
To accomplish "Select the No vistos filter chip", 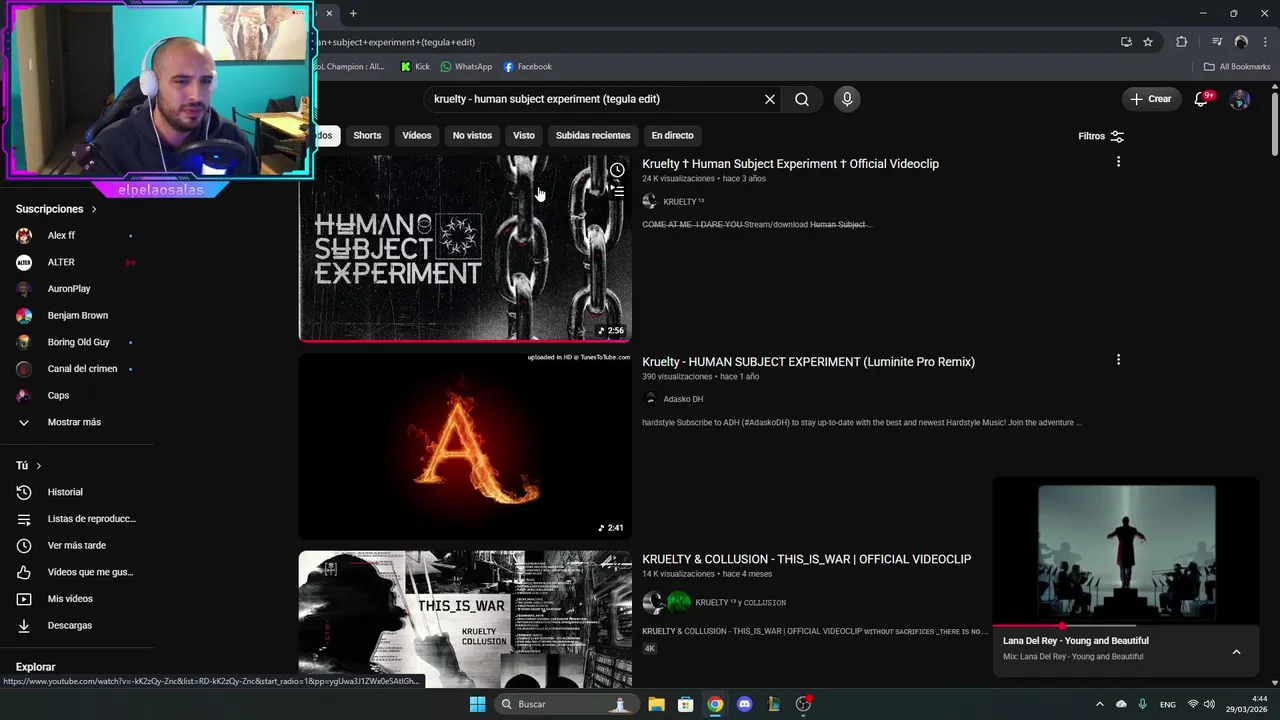I will (x=472, y=136).
